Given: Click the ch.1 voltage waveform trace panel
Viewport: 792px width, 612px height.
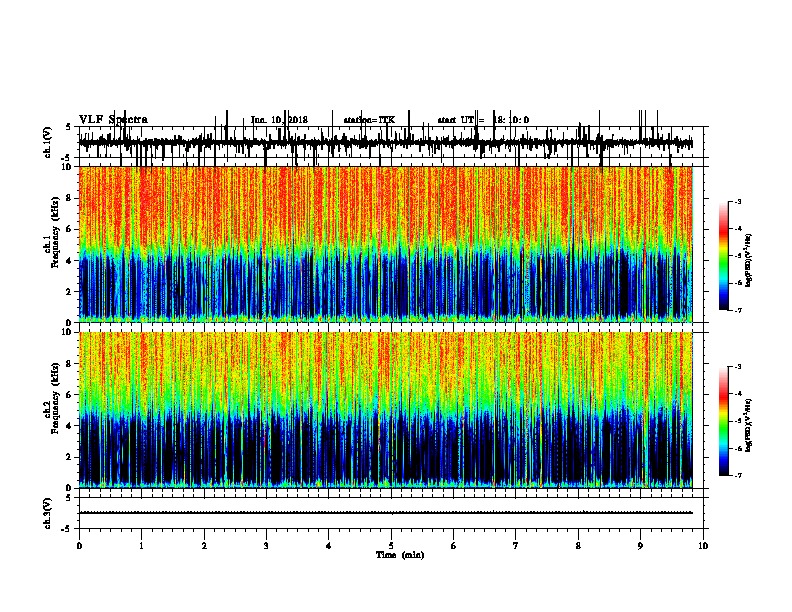Looking at the screenshot, I should click(x=391, y=142).
